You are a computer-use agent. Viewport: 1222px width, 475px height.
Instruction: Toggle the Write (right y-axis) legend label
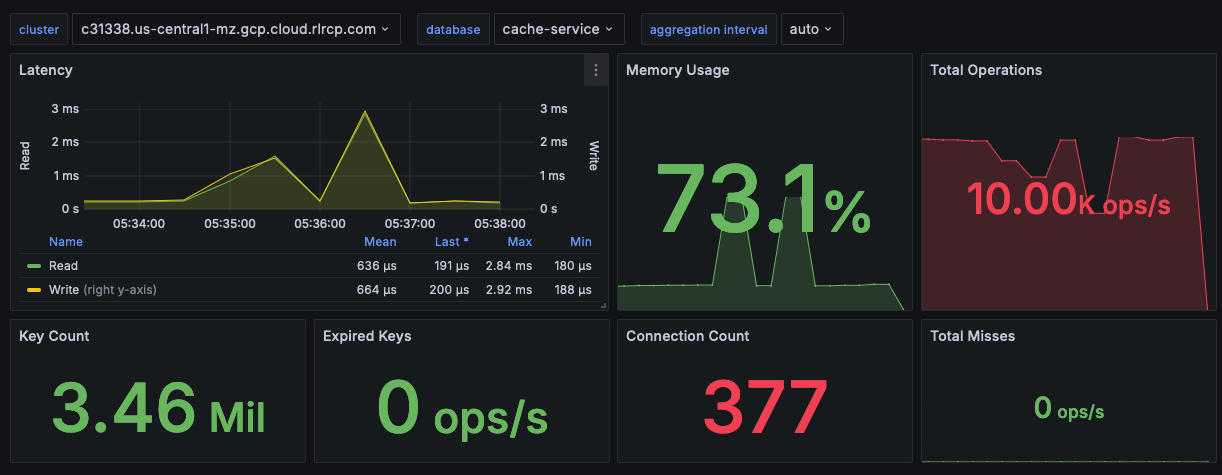point(102,290)
